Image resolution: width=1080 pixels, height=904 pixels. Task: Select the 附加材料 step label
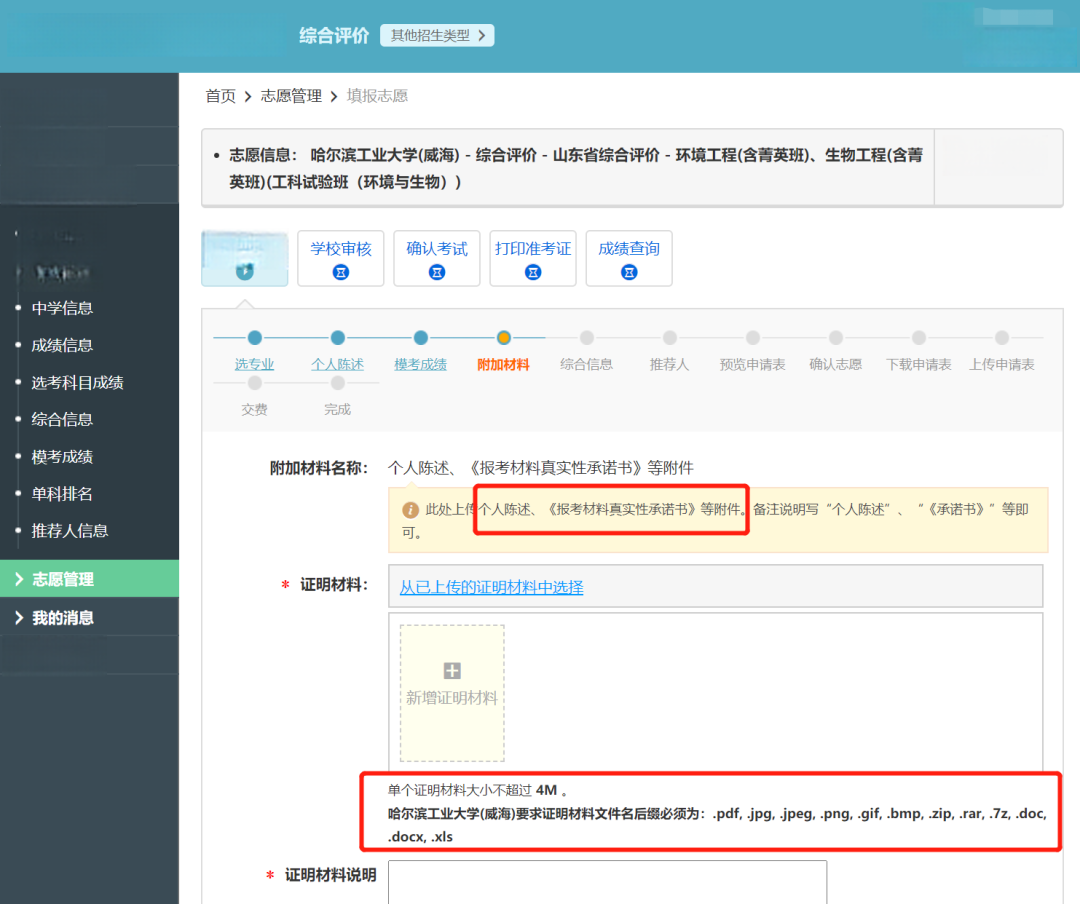click(x=503, y=364)
